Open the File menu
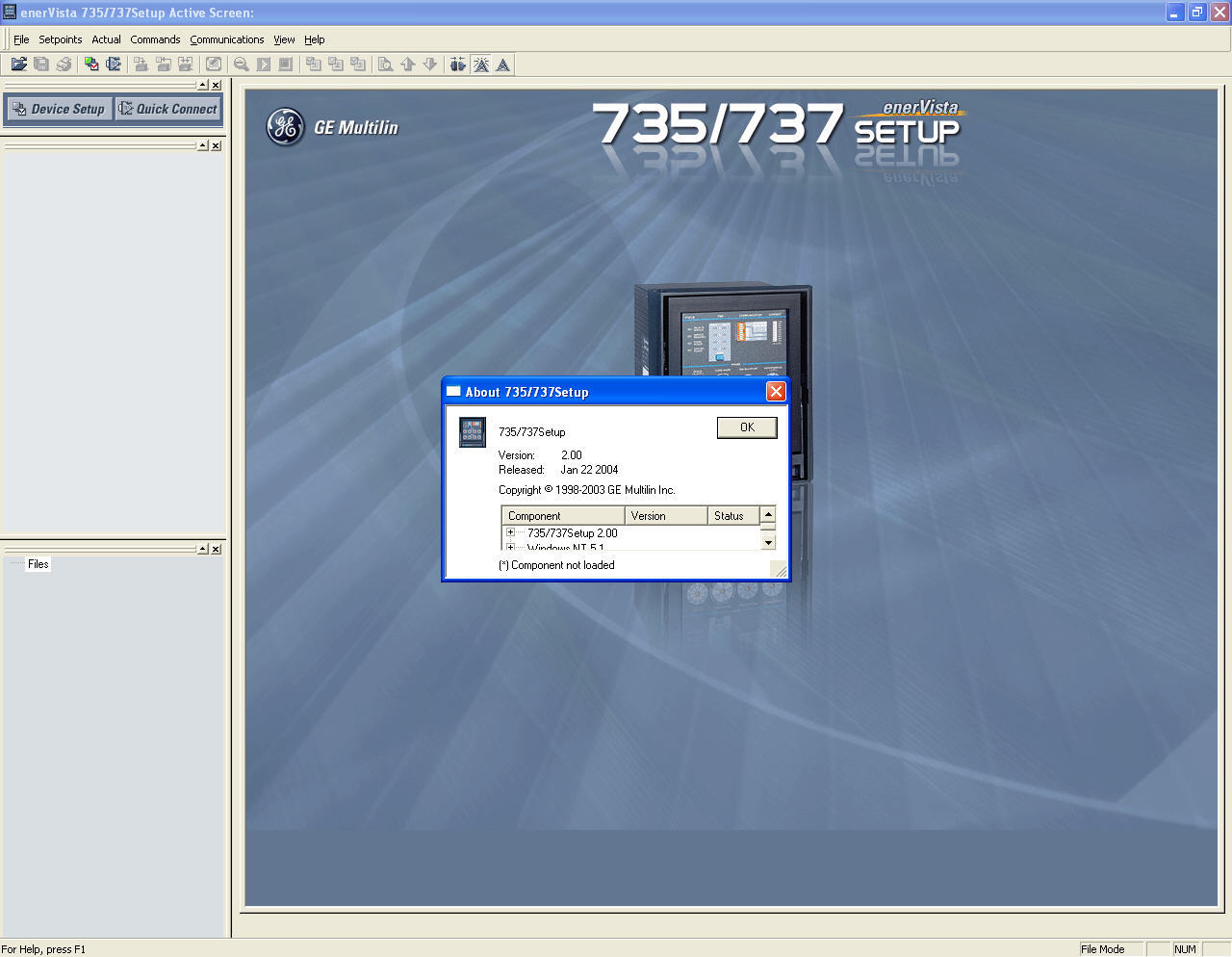This screenshot has width=1232, height=957. point(21,39)
